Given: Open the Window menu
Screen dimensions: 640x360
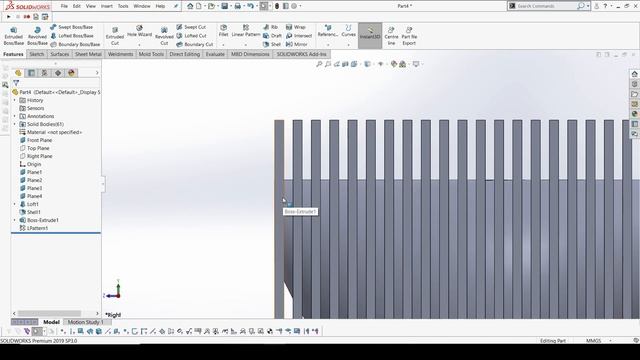Looking at the screenshot, I should [x=142, y=6].
